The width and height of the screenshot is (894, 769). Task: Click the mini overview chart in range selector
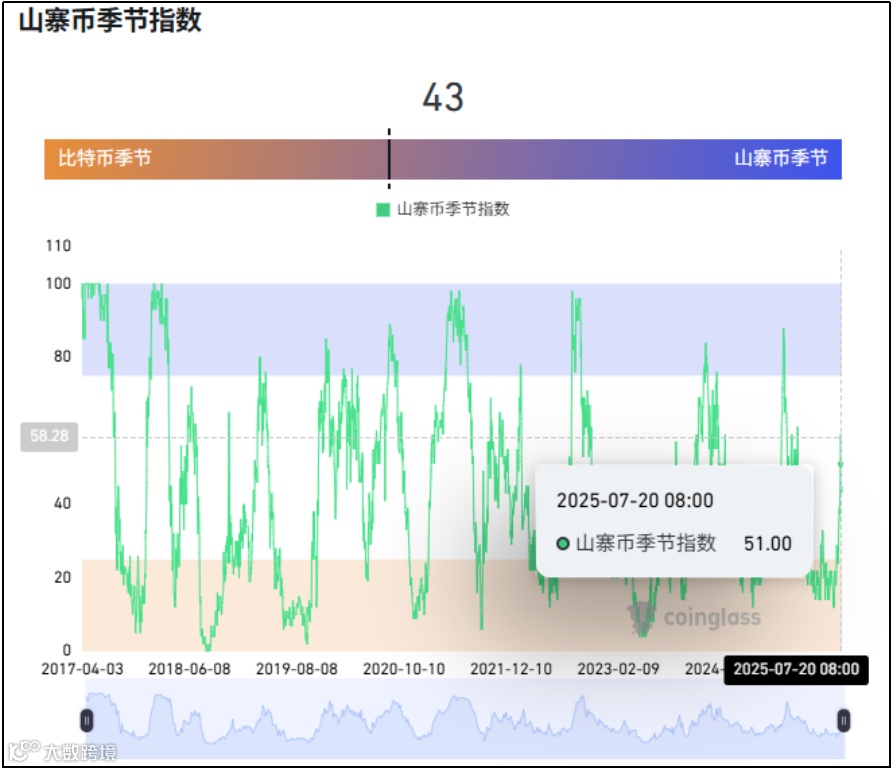(x=465, y=720)
